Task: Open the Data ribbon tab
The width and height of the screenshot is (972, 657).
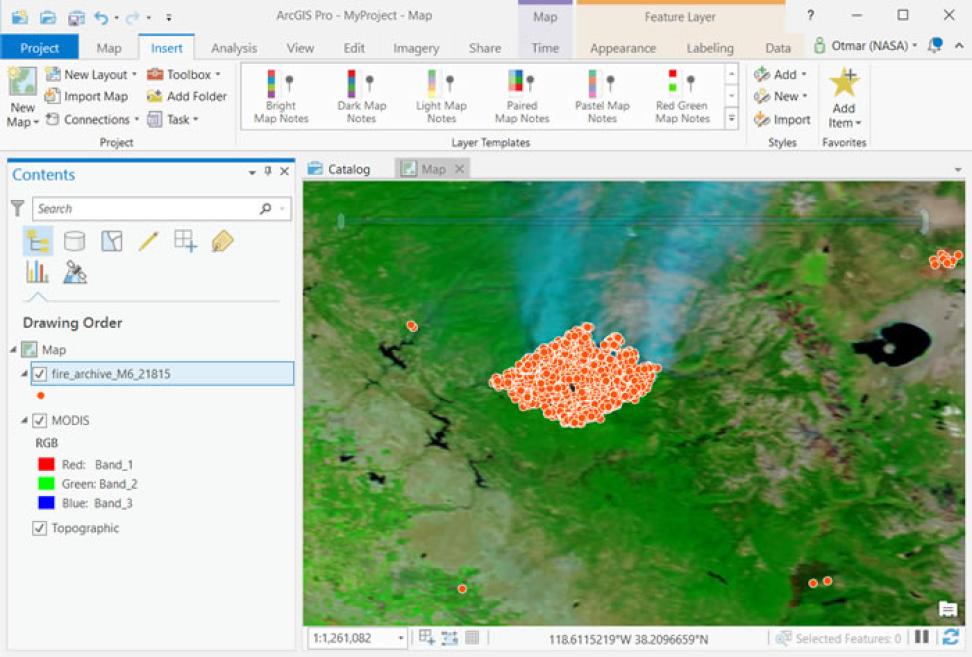Action: (x=777, y=48)
